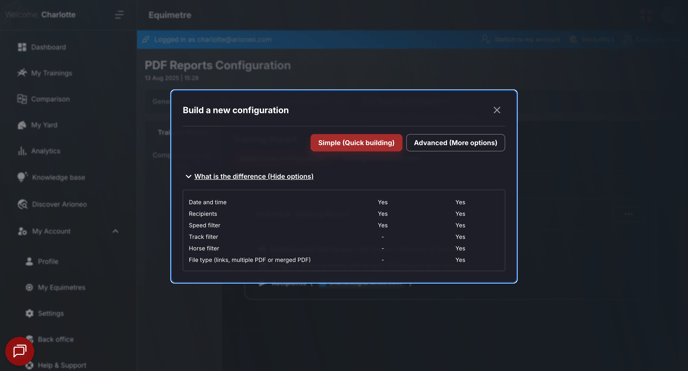Click the language flag icon in header

[645, 15]
